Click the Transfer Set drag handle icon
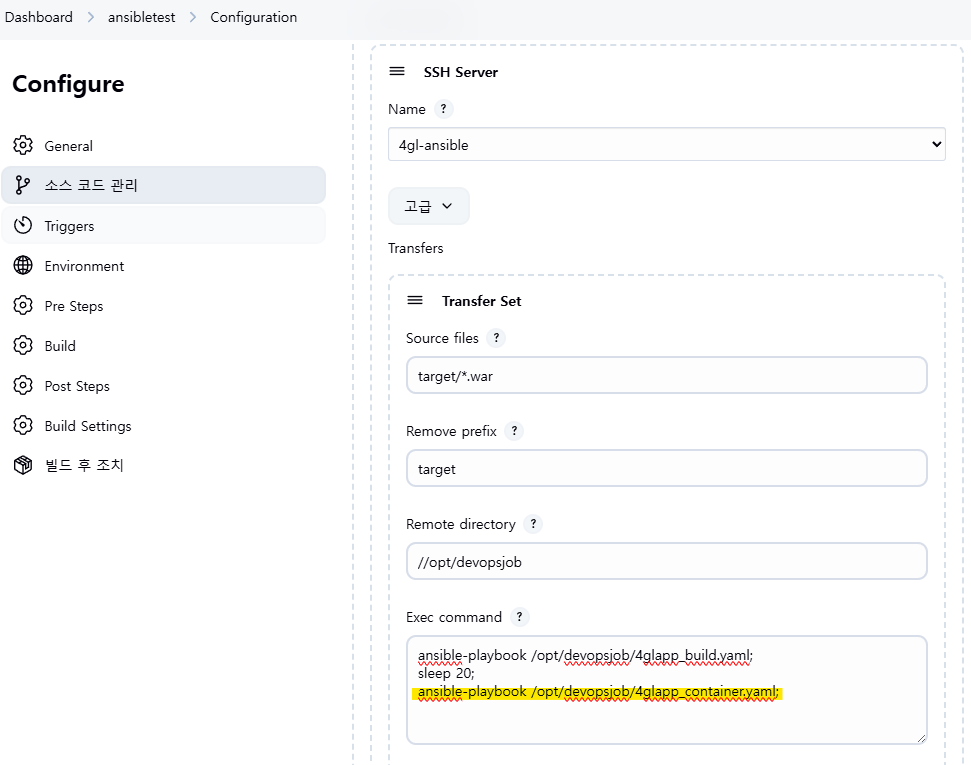Image resolution: width=971 pixels, height=765 pixels. point(415,301)
